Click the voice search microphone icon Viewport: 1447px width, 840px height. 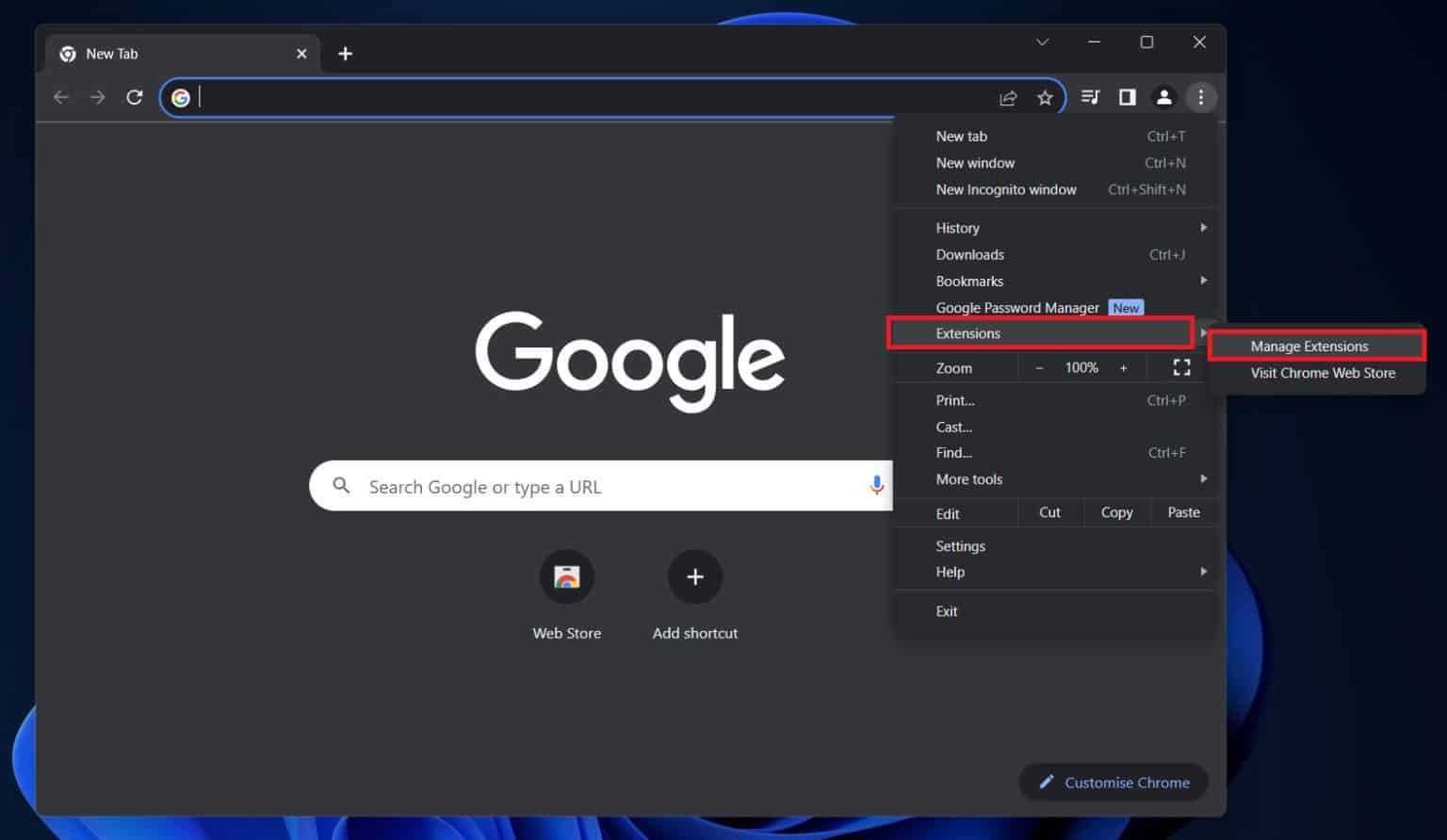point(876,486)
